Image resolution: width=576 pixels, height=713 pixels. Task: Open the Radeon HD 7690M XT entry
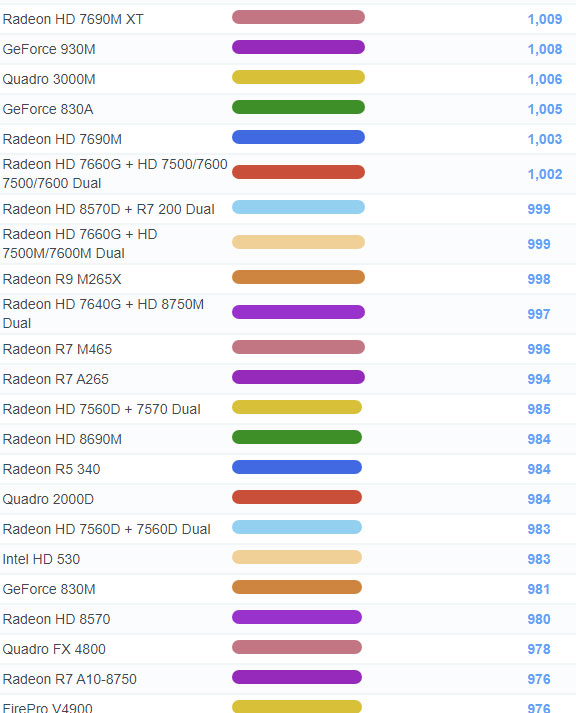tap(73, 19)
